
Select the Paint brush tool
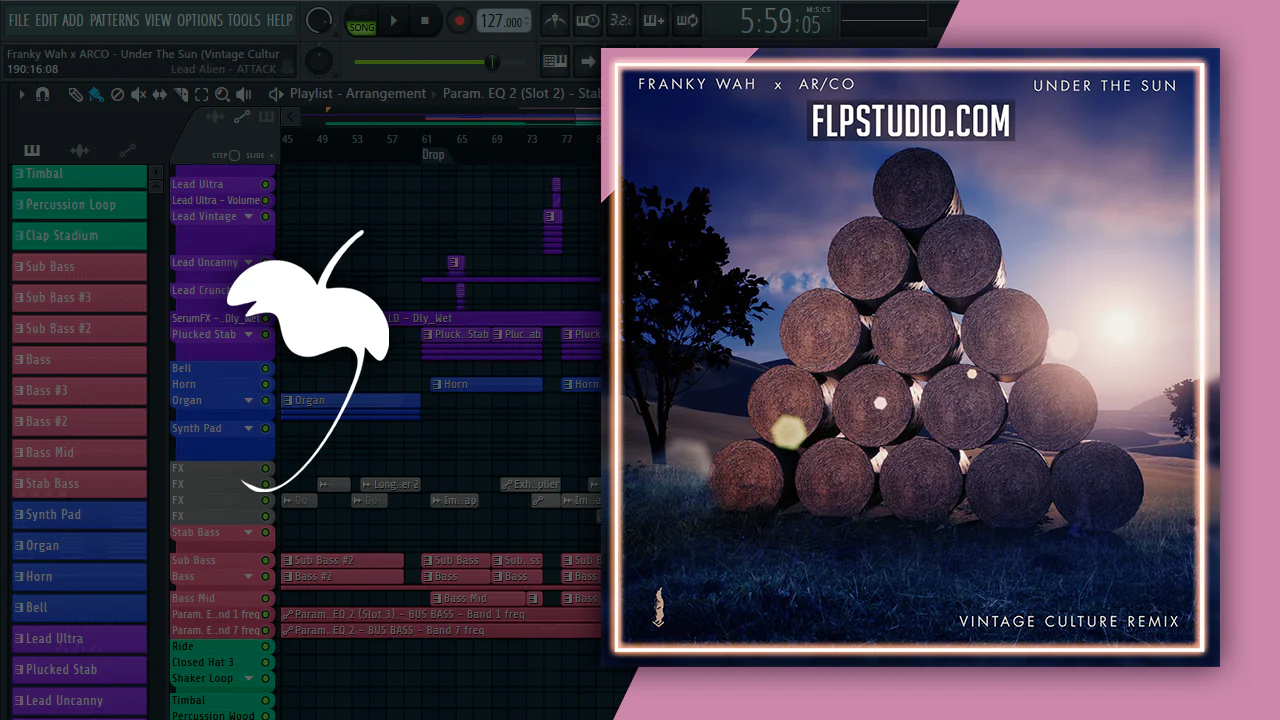96,94
